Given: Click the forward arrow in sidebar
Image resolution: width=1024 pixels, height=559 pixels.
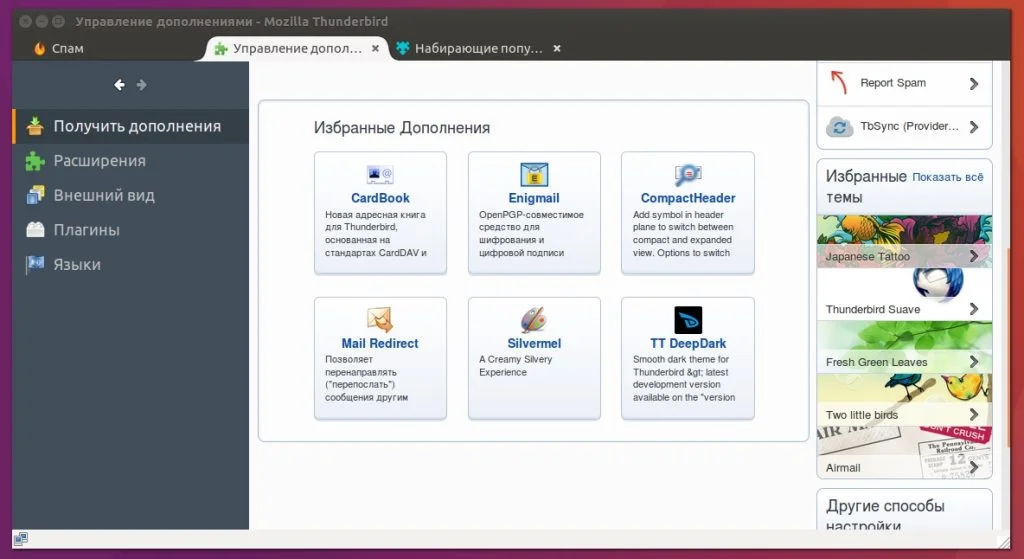Looking at the screenshot, I should click(x=142, y=85).
